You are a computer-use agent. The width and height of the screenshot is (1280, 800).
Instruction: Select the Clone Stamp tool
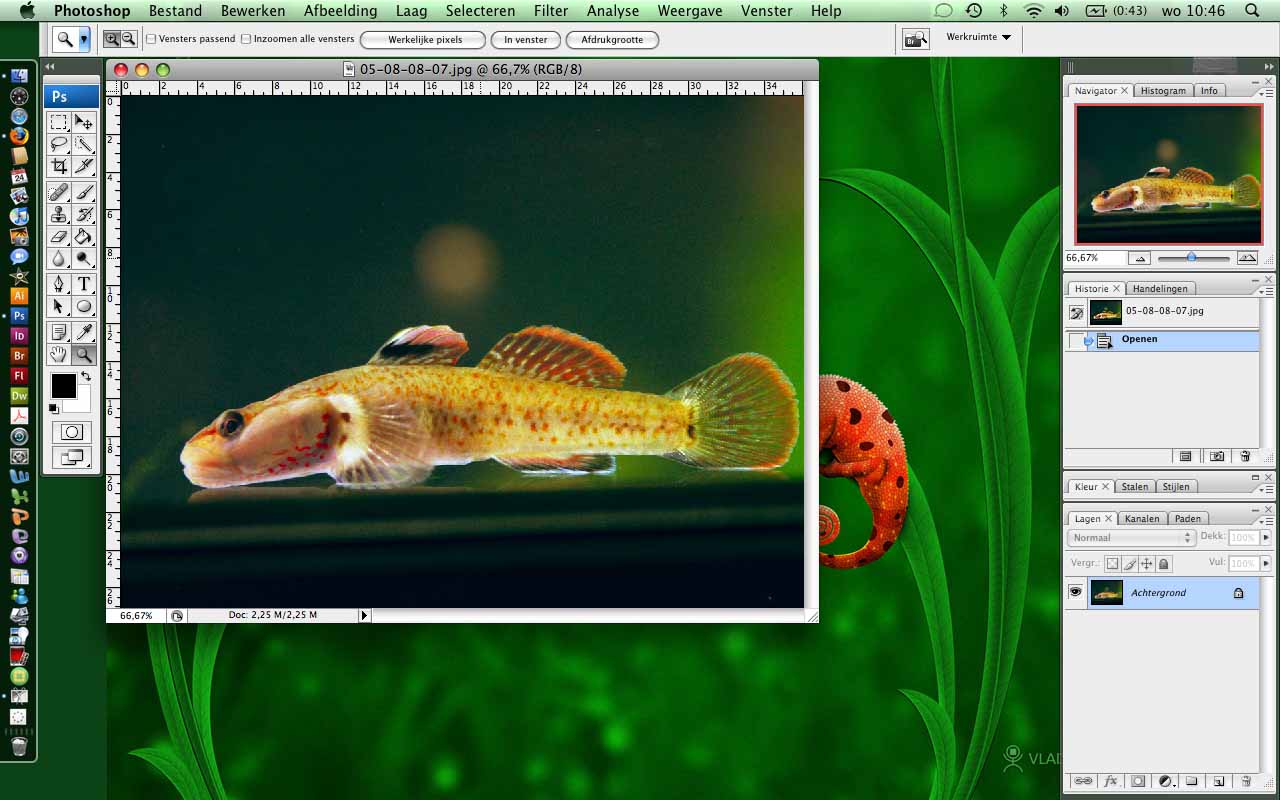[59, 215]
